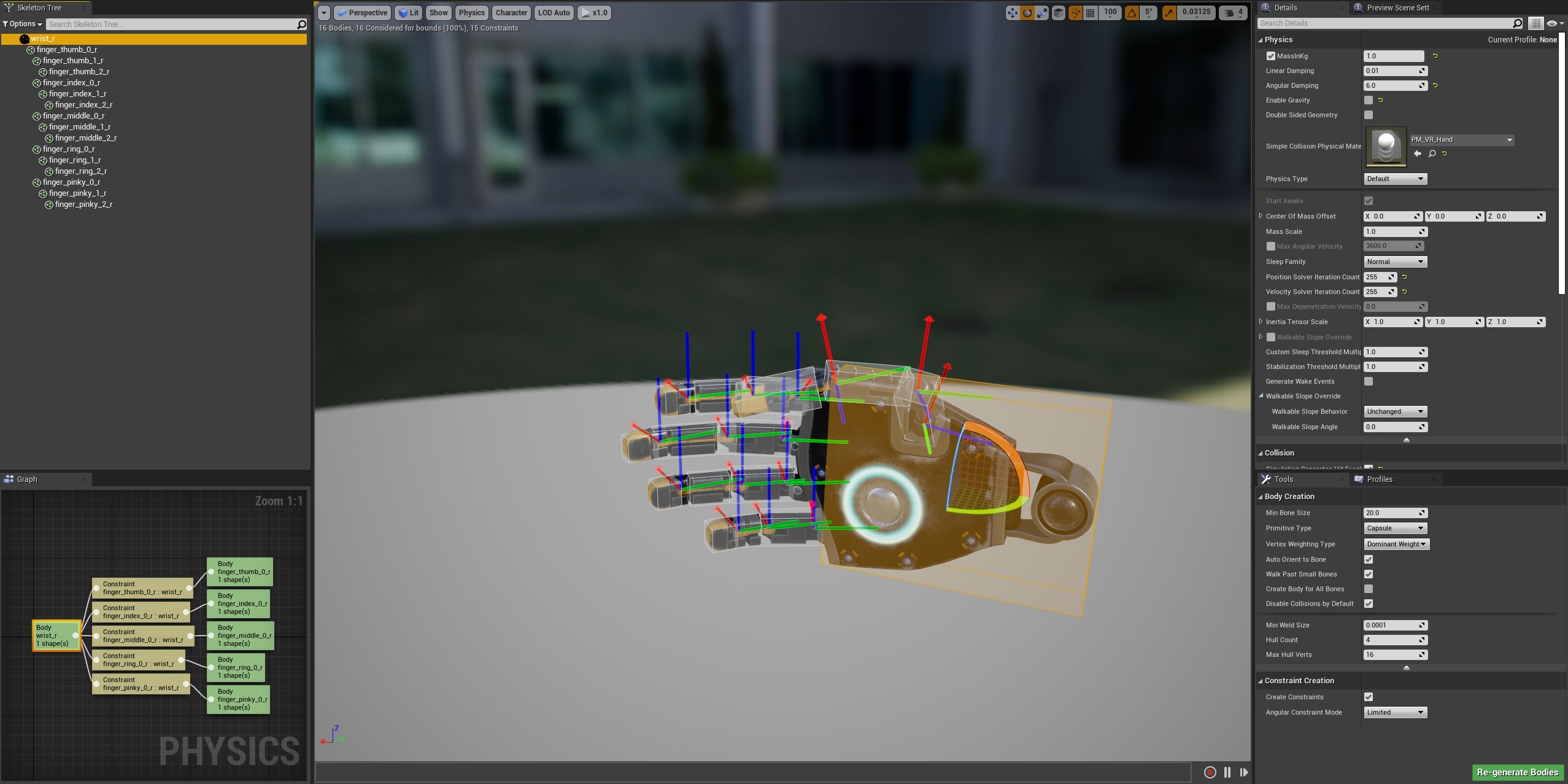Toggle Walk Past Small Bones checkbox
1568x784 pixels.
1368,574
